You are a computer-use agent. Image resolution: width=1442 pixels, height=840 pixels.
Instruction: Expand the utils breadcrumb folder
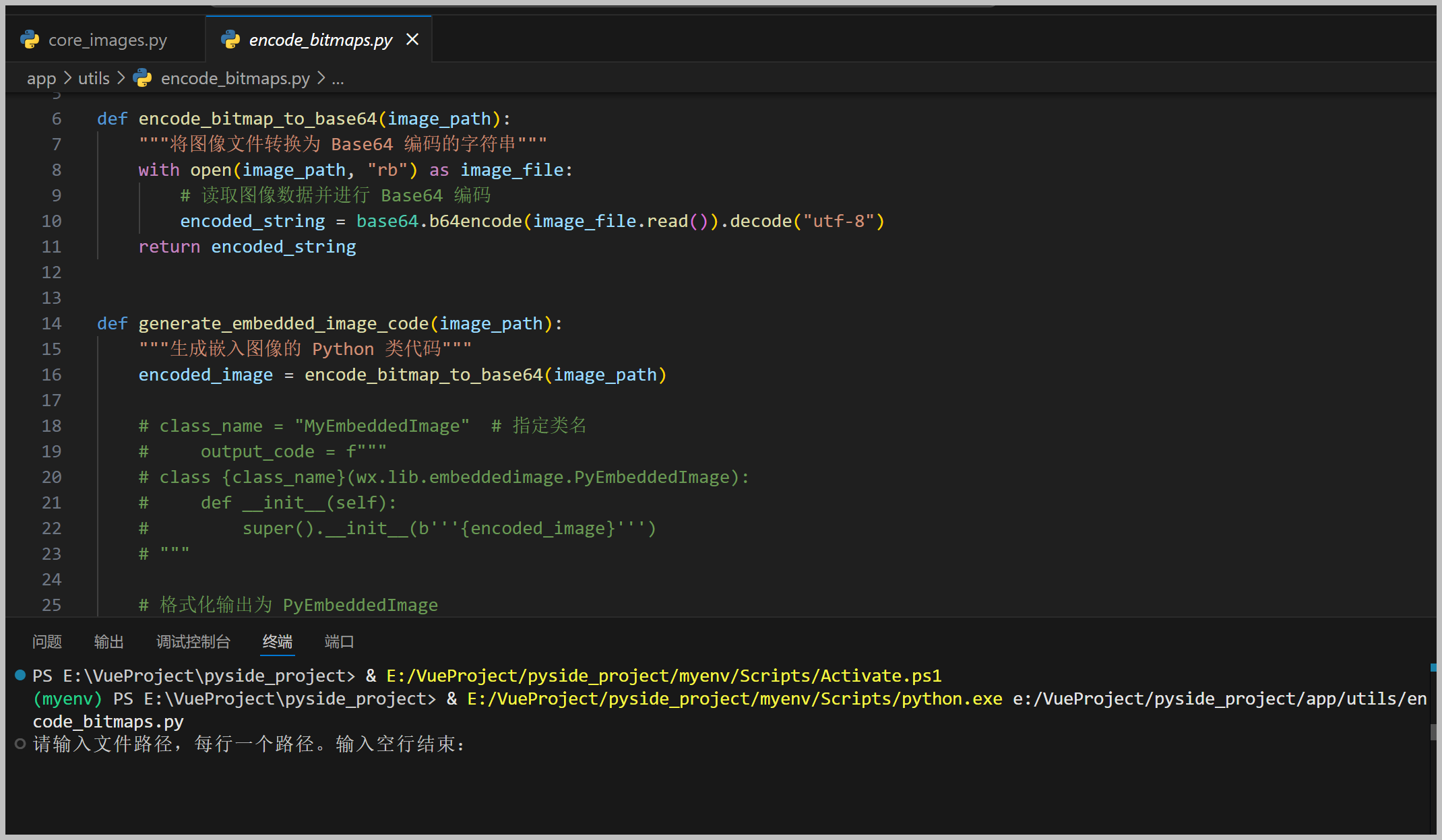coord(94,78)
